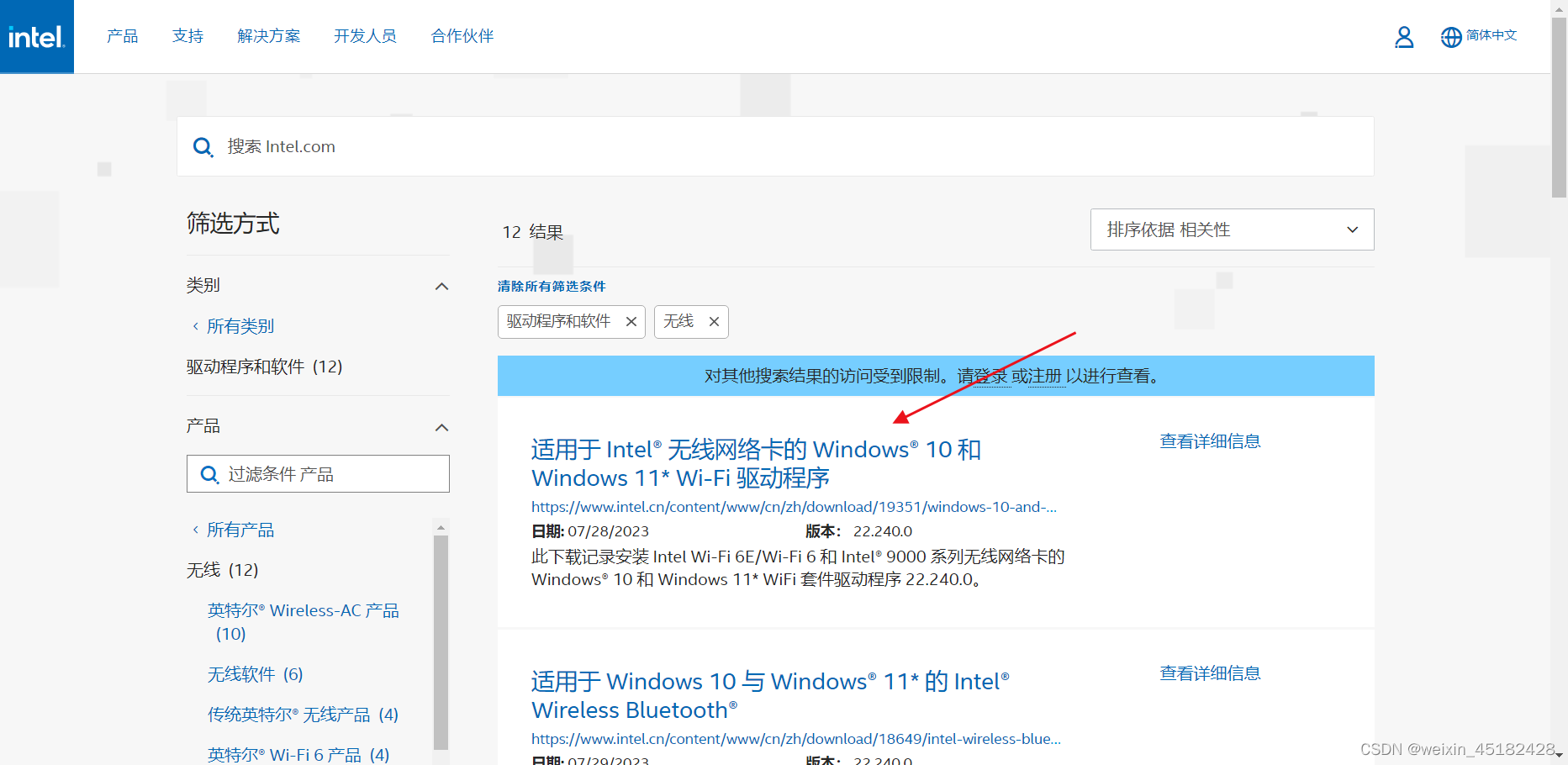Collapse the 类别 section
This screenshot has height=765, width=1568.
pos(441,287)
